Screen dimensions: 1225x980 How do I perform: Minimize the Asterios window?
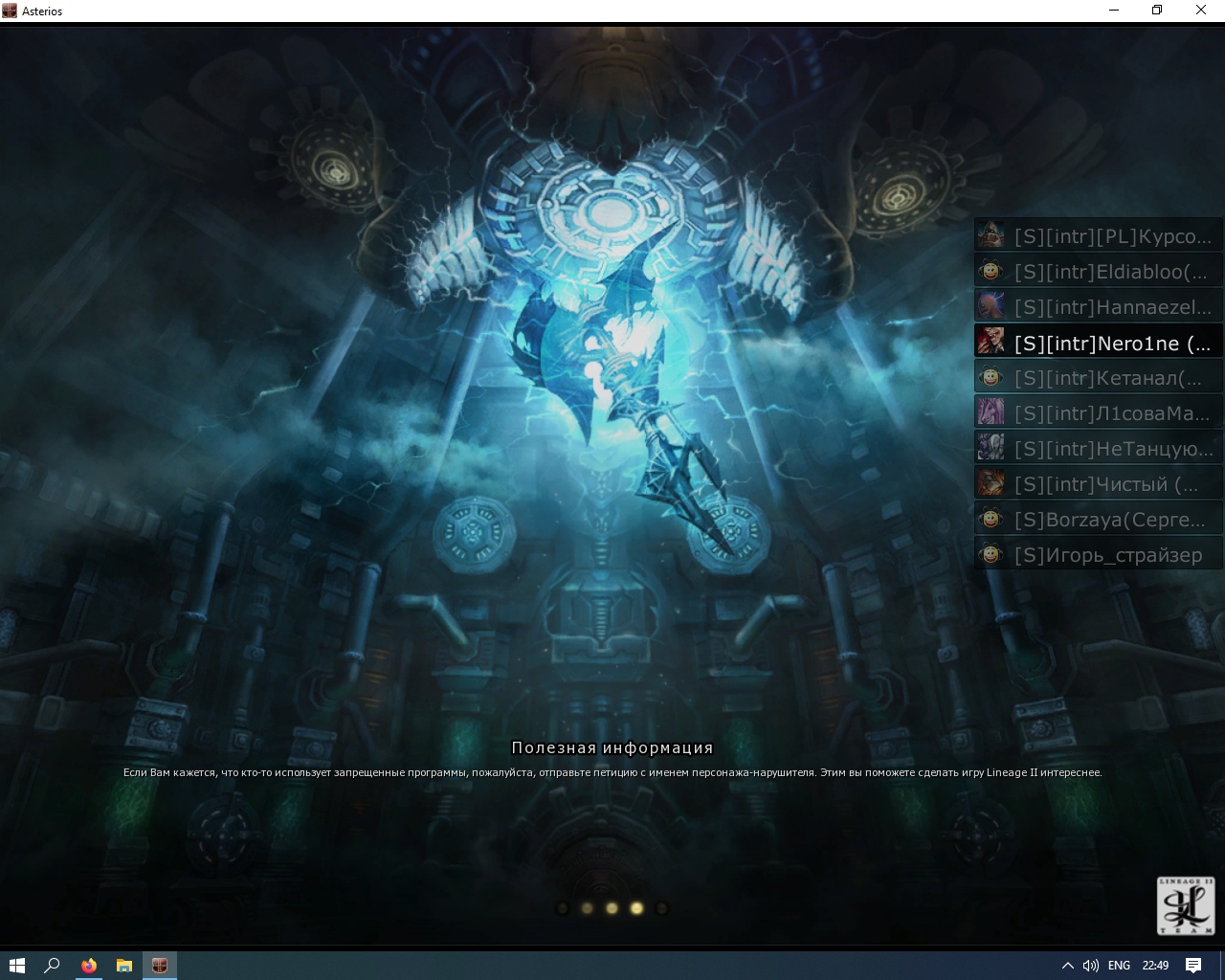pyautogui.click(x=1114, y=11)
